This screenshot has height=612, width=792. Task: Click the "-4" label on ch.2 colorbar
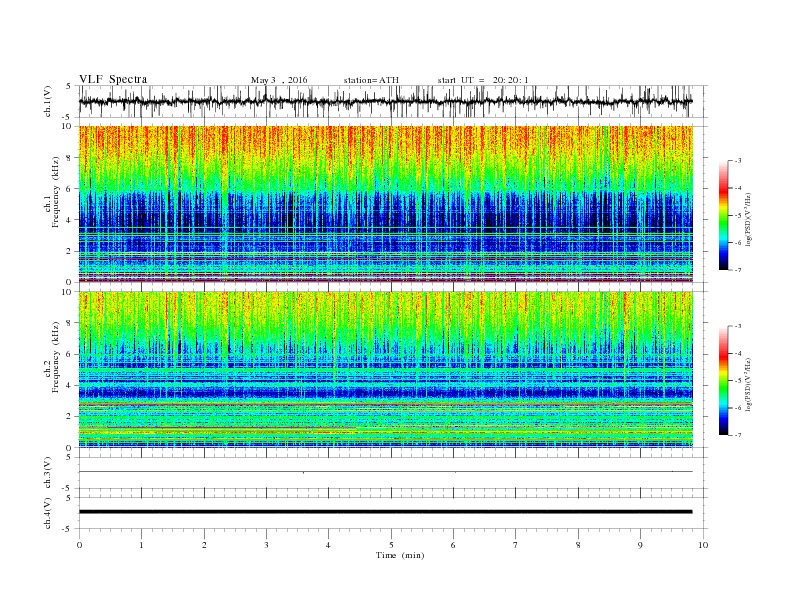[738, 353]
